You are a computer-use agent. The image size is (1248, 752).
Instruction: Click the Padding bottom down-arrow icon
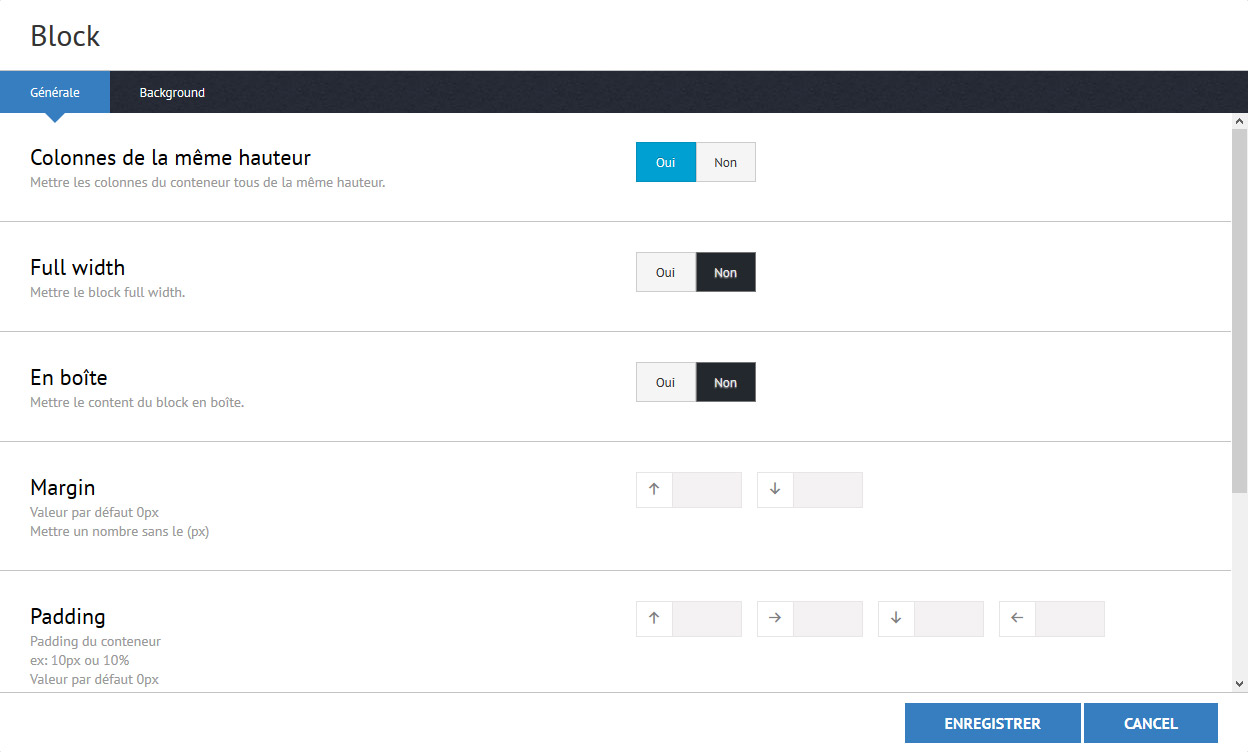tap(896, 619)
